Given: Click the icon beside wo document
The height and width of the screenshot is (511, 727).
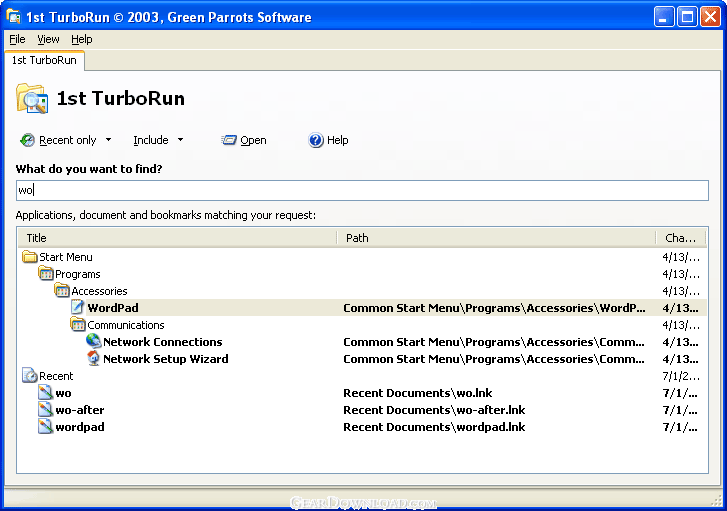Looking at the screenshot, I should tap(45, 393).
